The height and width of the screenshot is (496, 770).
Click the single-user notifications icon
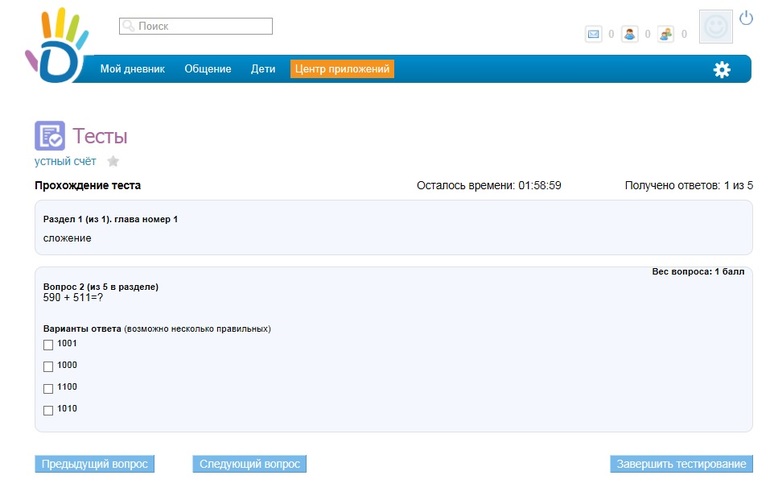(630, 34)
